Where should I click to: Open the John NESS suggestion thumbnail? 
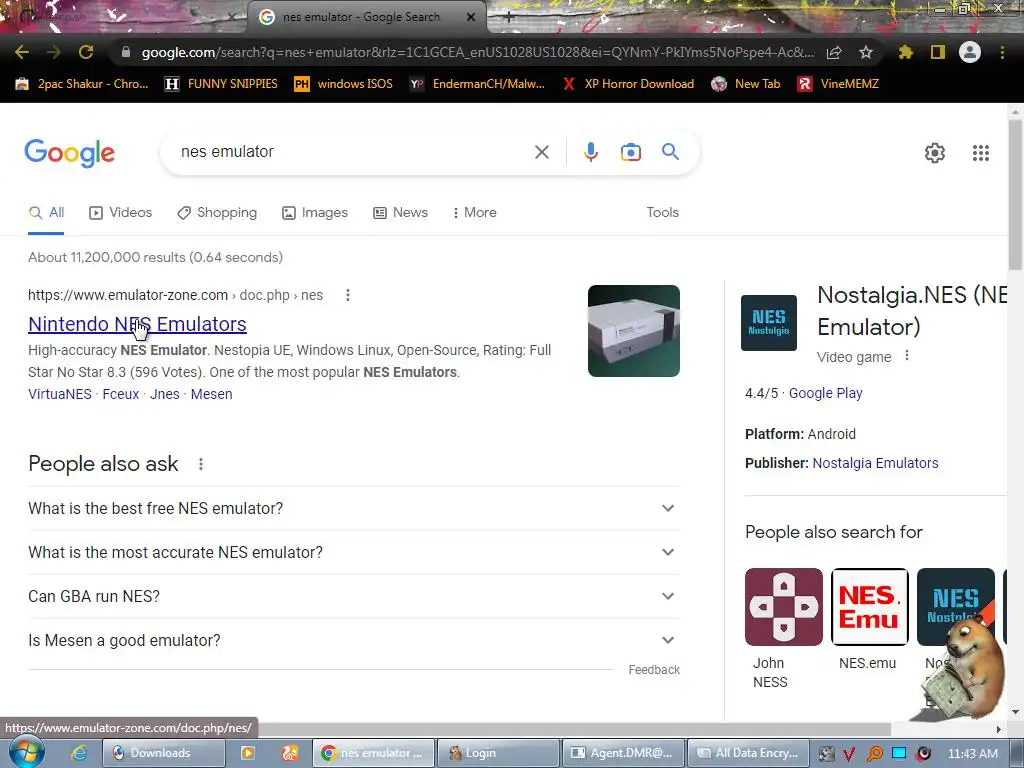(x=784, y=607)
